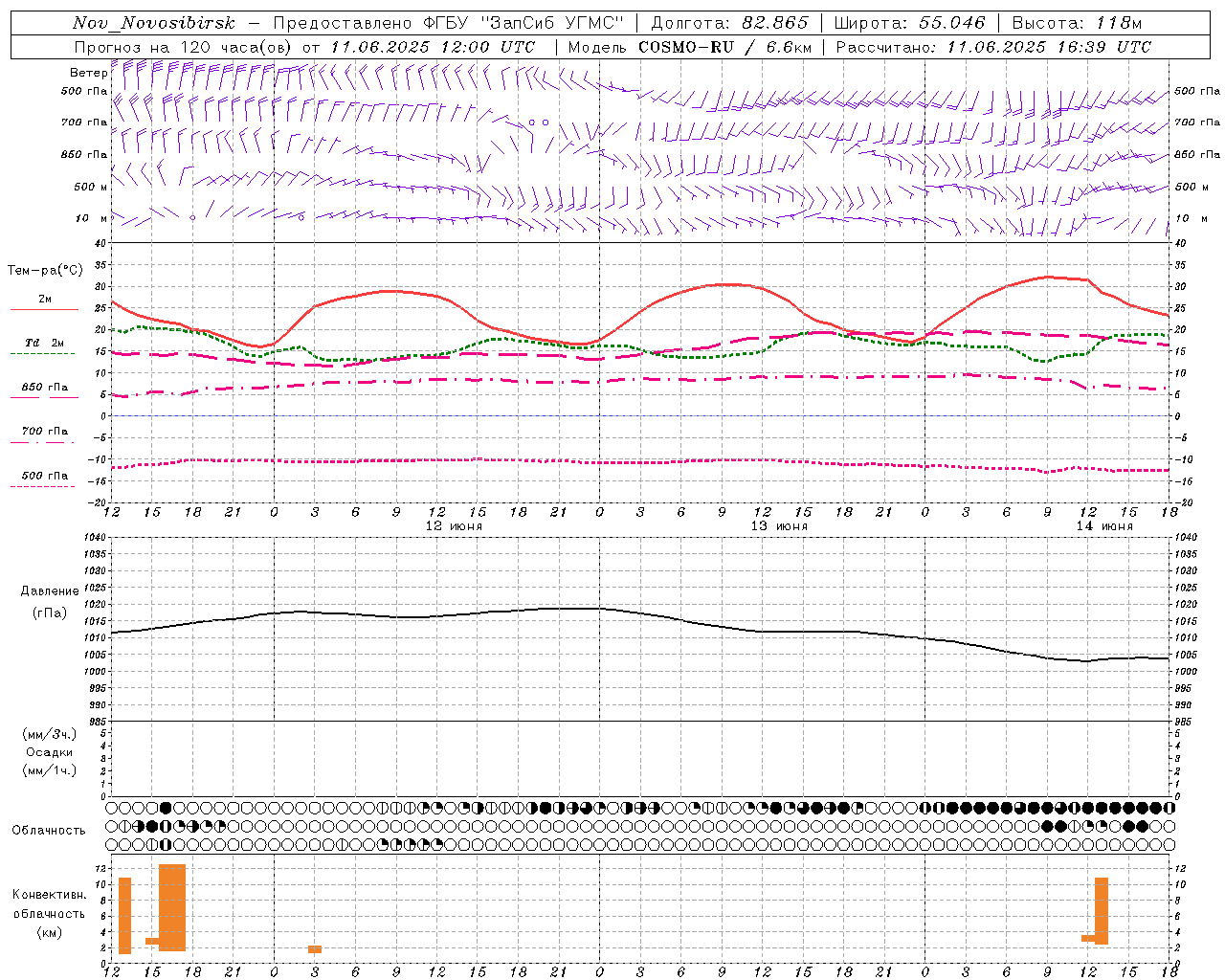The height and width of the screenshot is (980, 1225).
Task: Click the "(мм/3ч.)" precipitation unit label
Action: click(x=50, y=734)
